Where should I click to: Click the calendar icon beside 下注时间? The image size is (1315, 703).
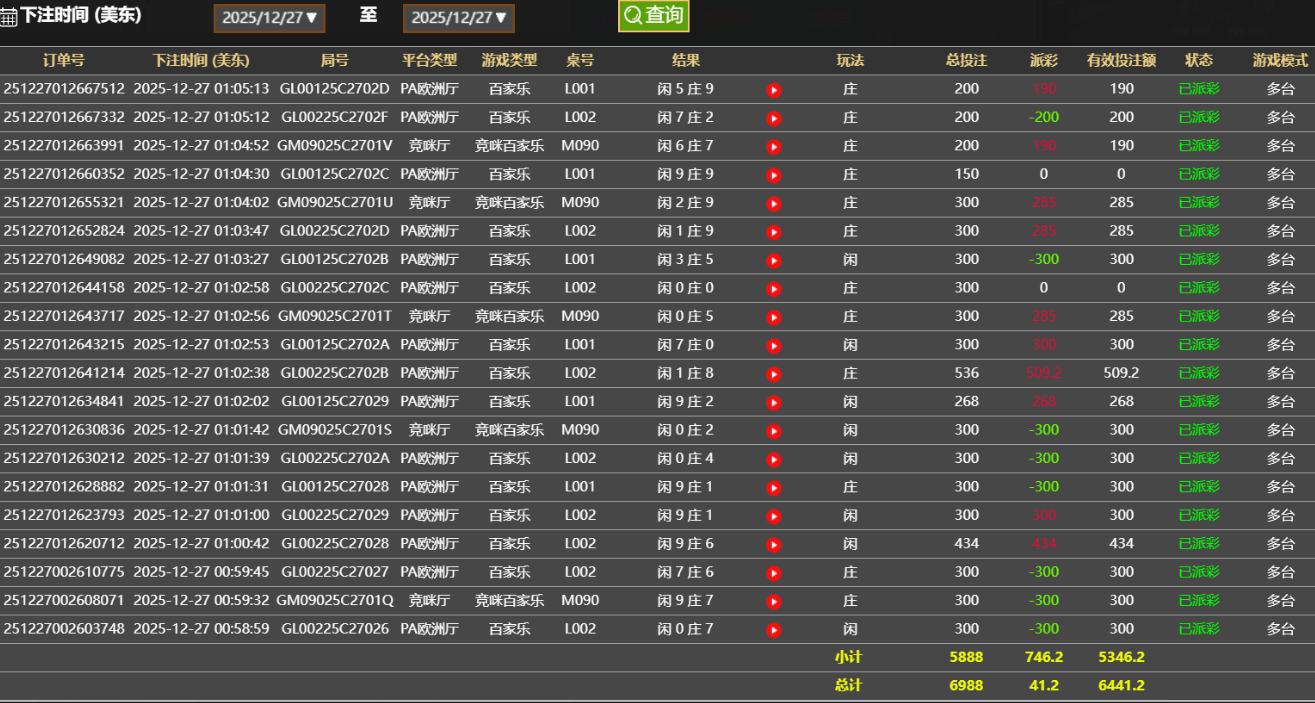(x=9, y=16)
